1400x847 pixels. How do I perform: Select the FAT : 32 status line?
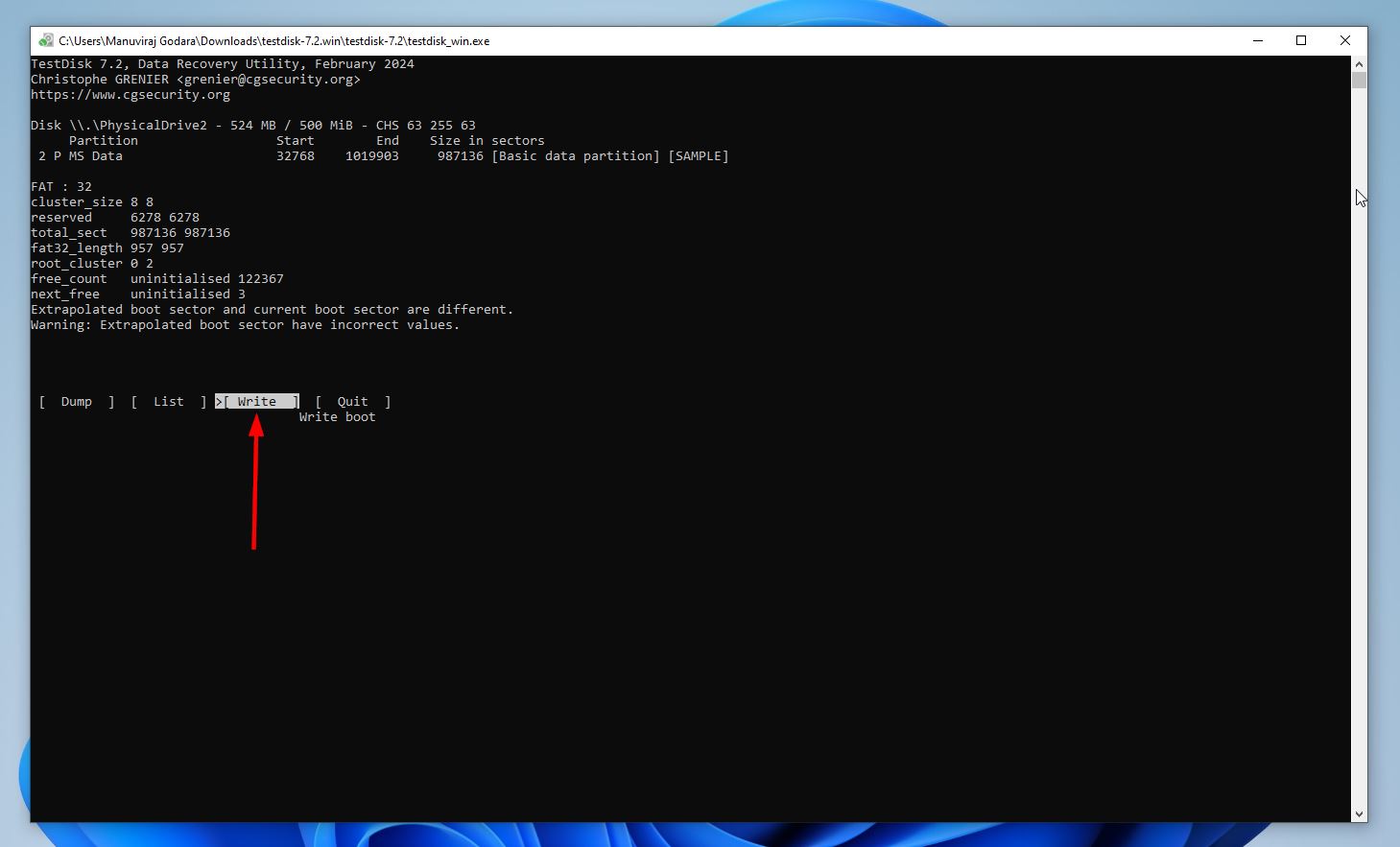tap(62, 186)
